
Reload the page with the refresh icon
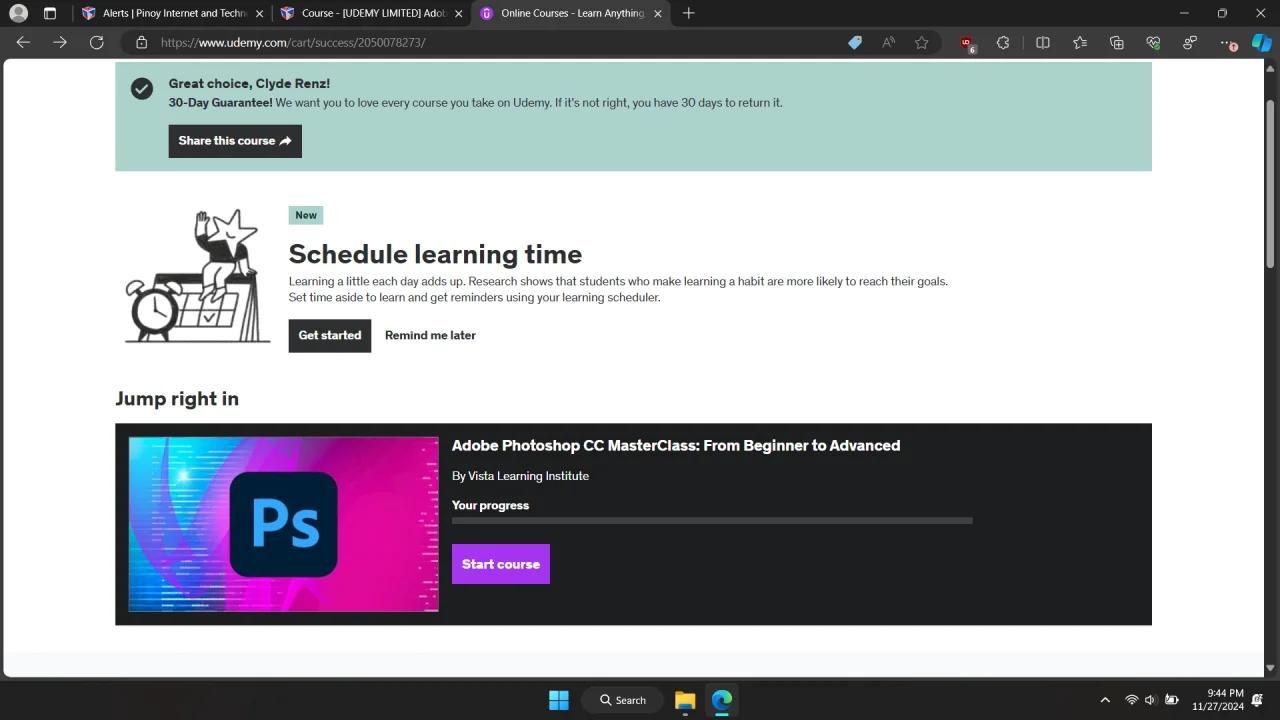coord(96,43)
